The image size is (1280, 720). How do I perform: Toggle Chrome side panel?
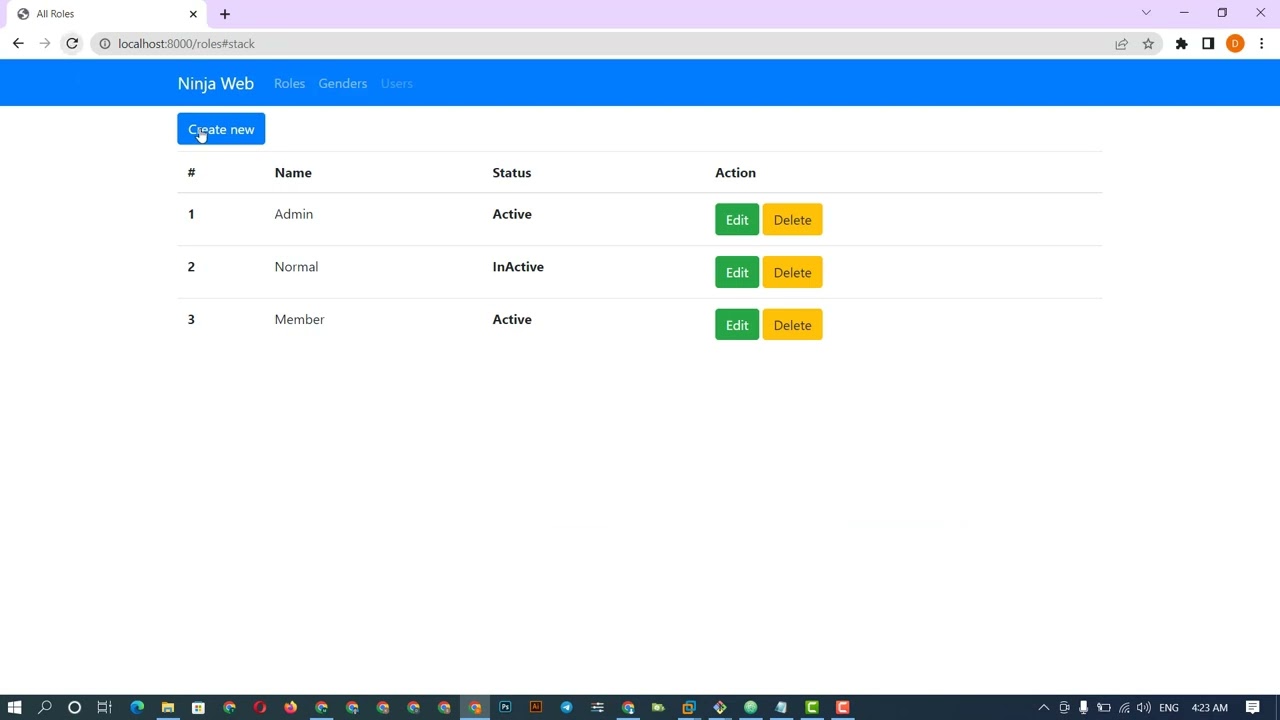pos(1208,44)
